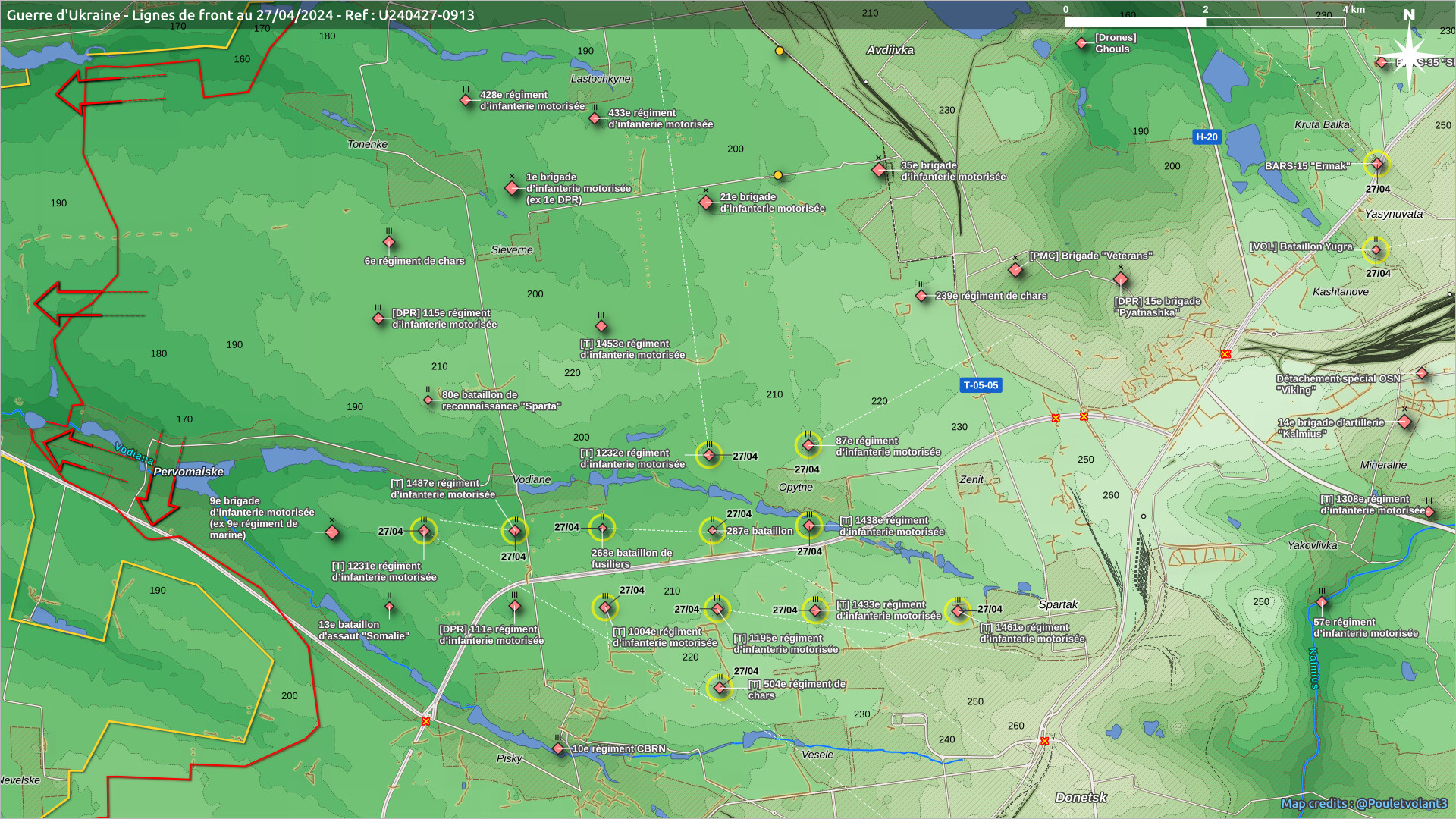
Task: Click the red X marker near Pisky
Action: [x=426, y=721]
